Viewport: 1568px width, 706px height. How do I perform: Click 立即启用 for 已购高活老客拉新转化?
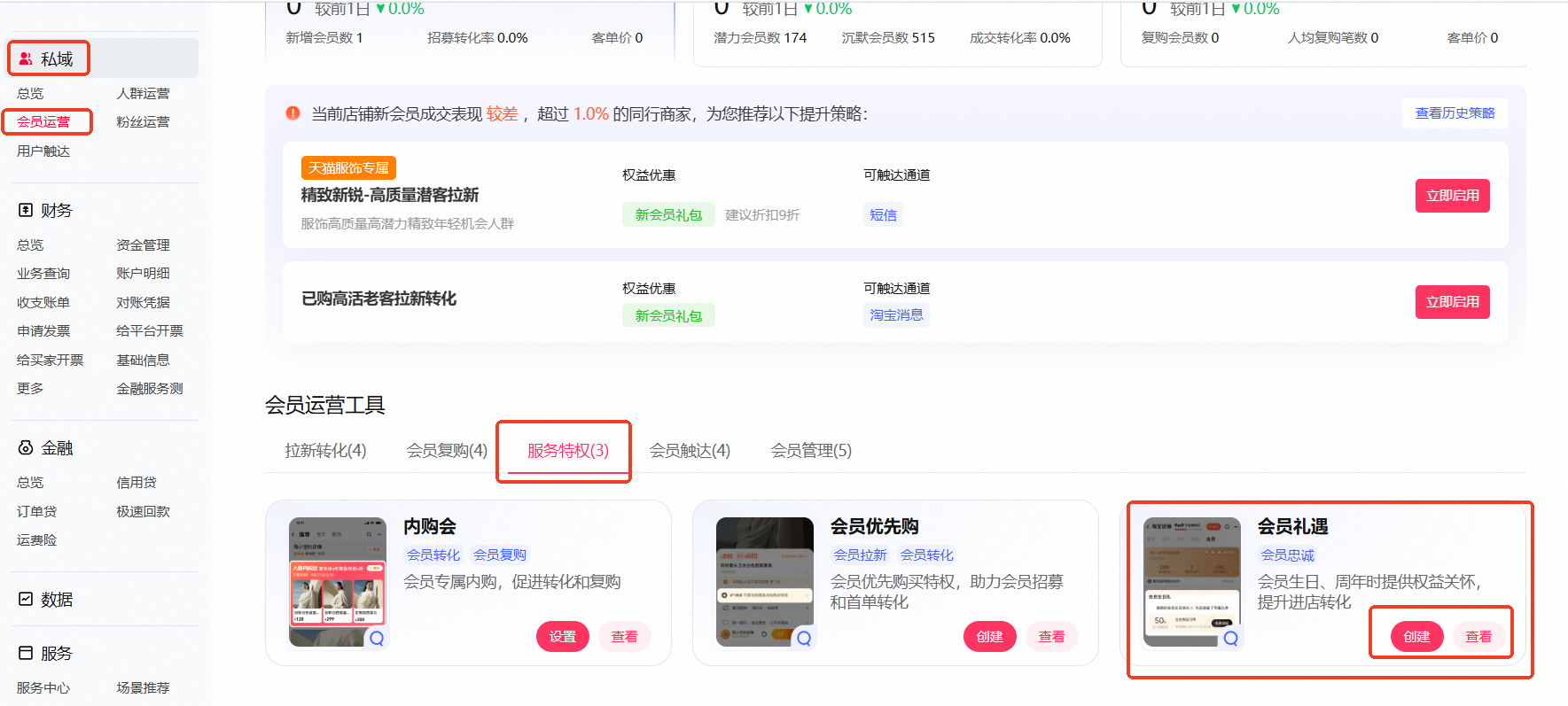pyautogui.click(x=1452, y=302)
